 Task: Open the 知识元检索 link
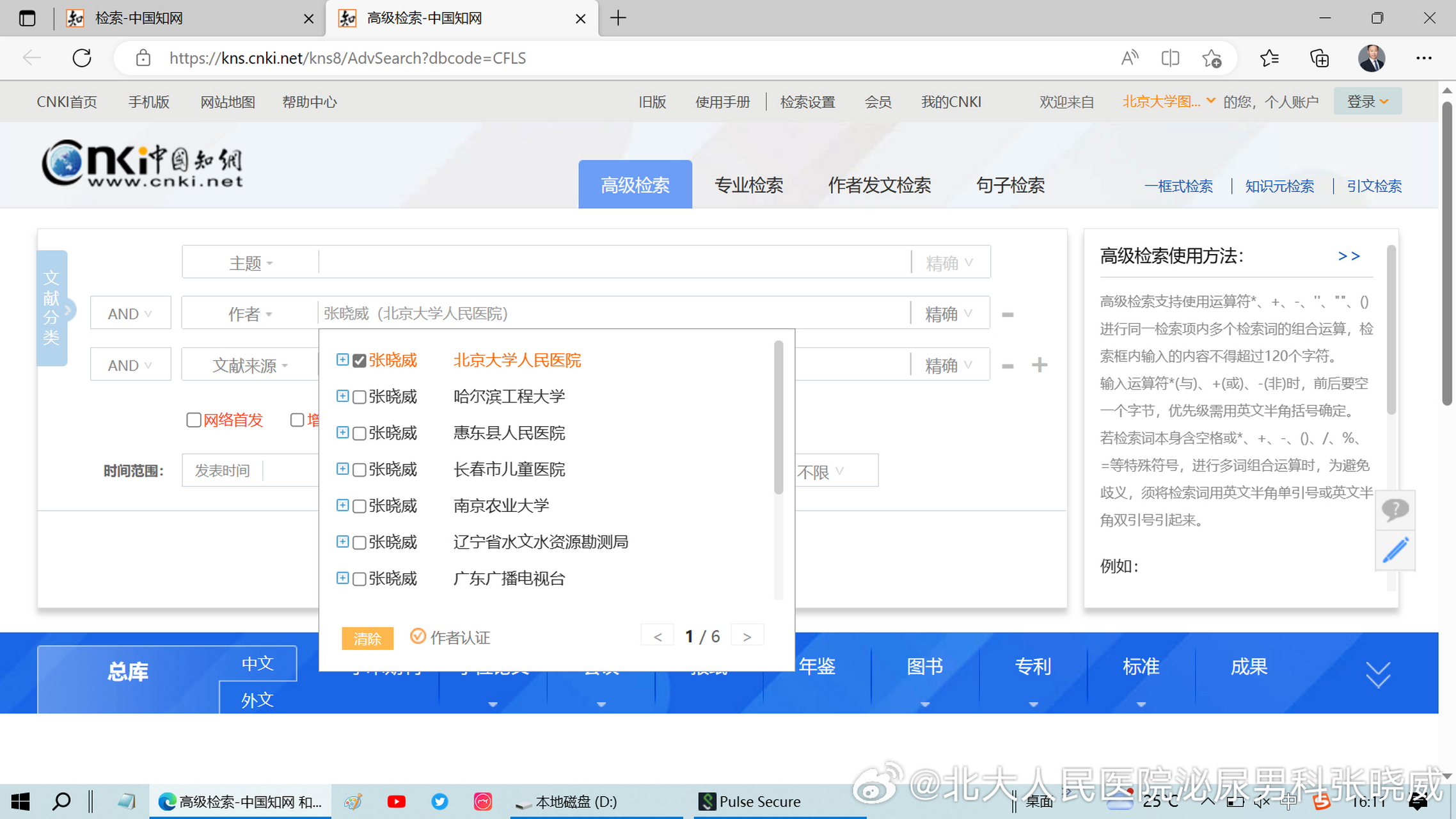pos(1279,186)
